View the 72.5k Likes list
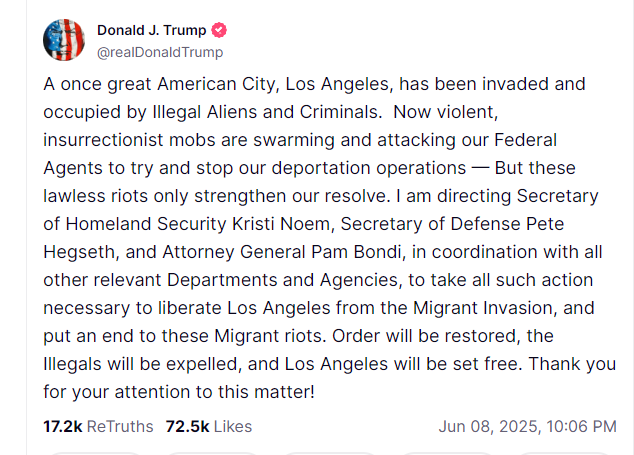Image resolution: width=634 pixels, height=455 pixels. [x=209, y=427]
